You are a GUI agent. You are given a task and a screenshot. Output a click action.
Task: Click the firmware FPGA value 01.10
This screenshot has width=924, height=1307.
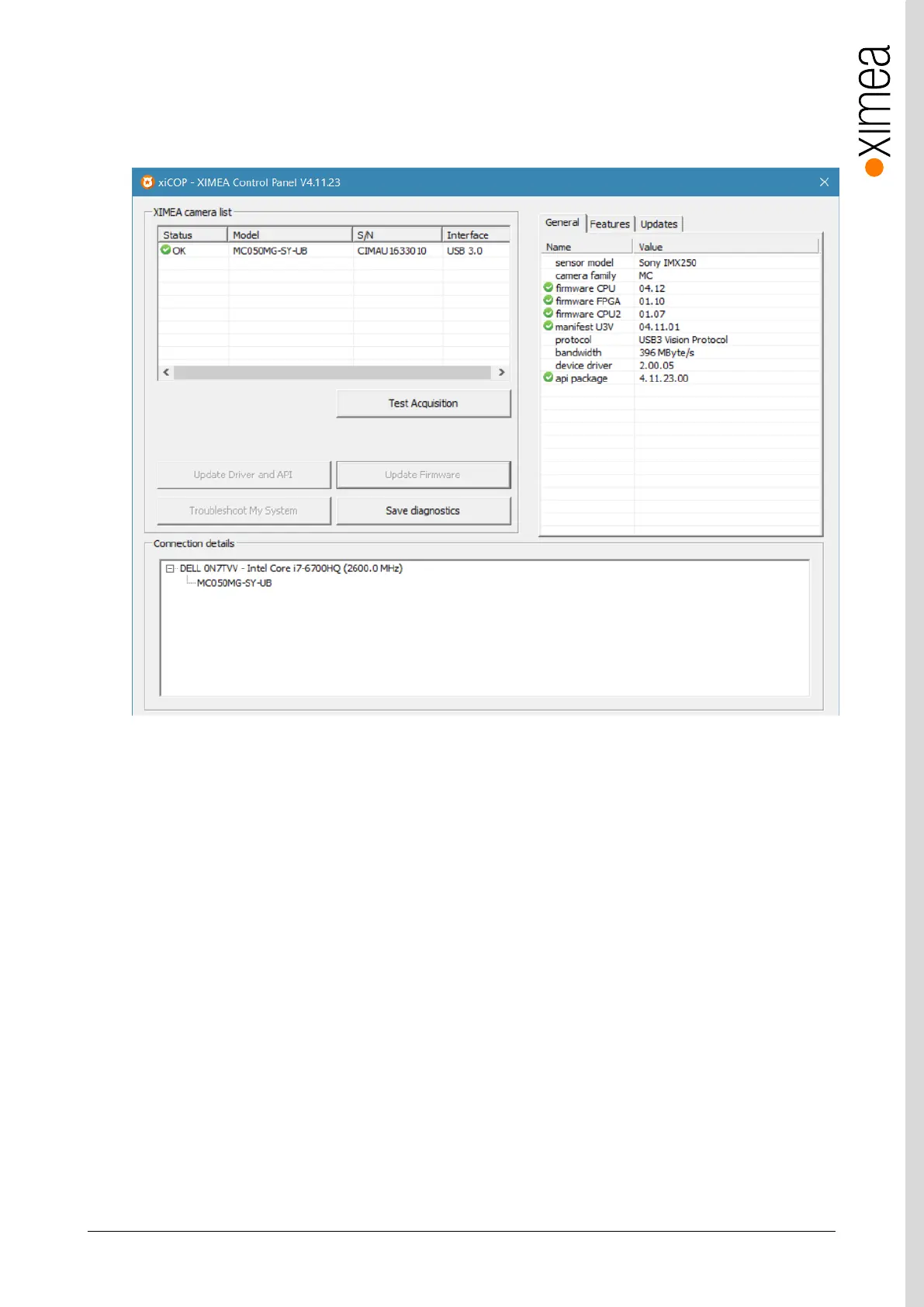(x=652, y=301)
